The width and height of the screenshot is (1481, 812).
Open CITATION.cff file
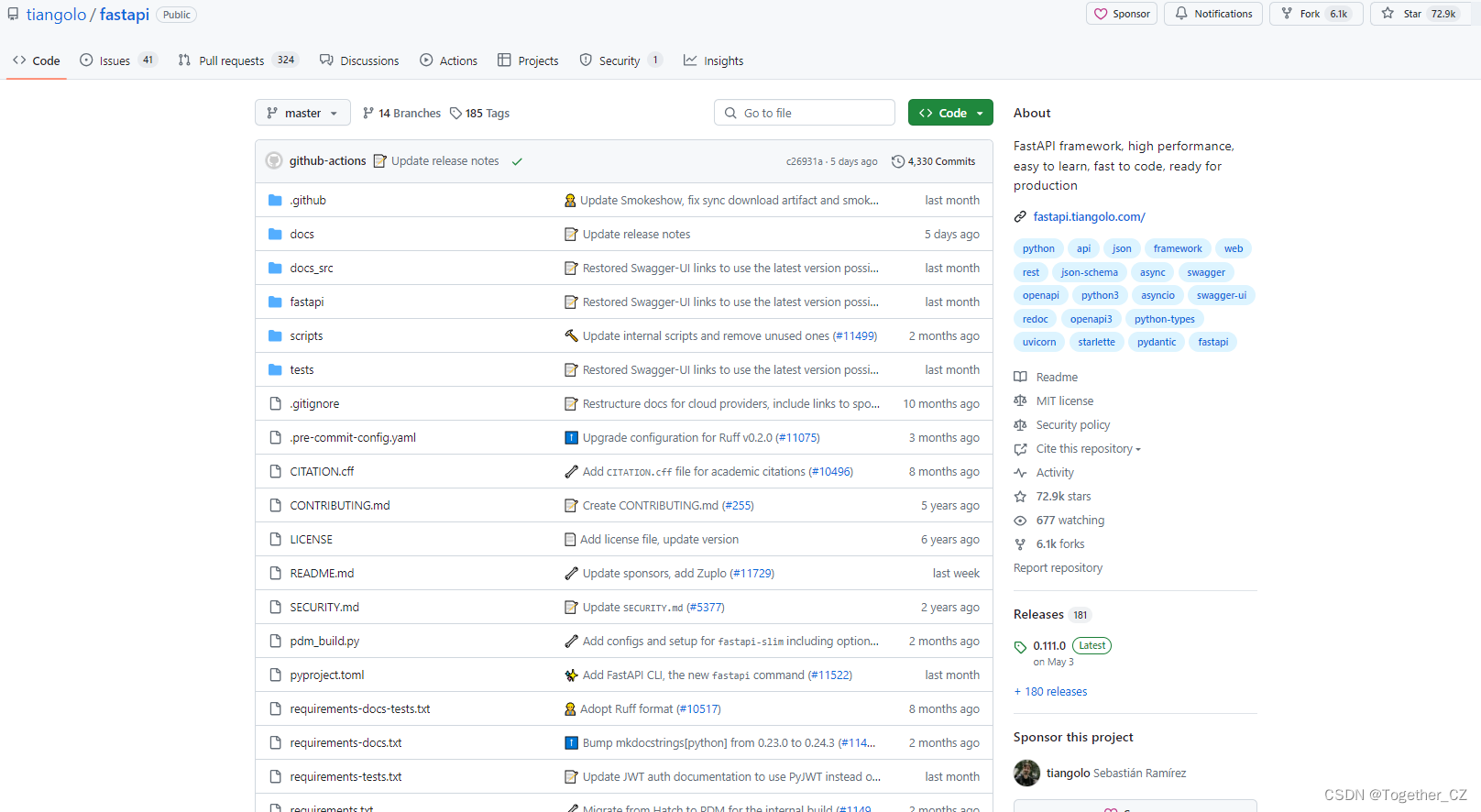tap(322, 471)
